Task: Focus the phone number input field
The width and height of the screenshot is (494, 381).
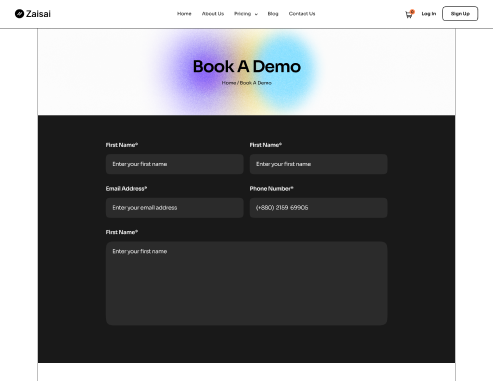Action: click(x=318, y=208)
